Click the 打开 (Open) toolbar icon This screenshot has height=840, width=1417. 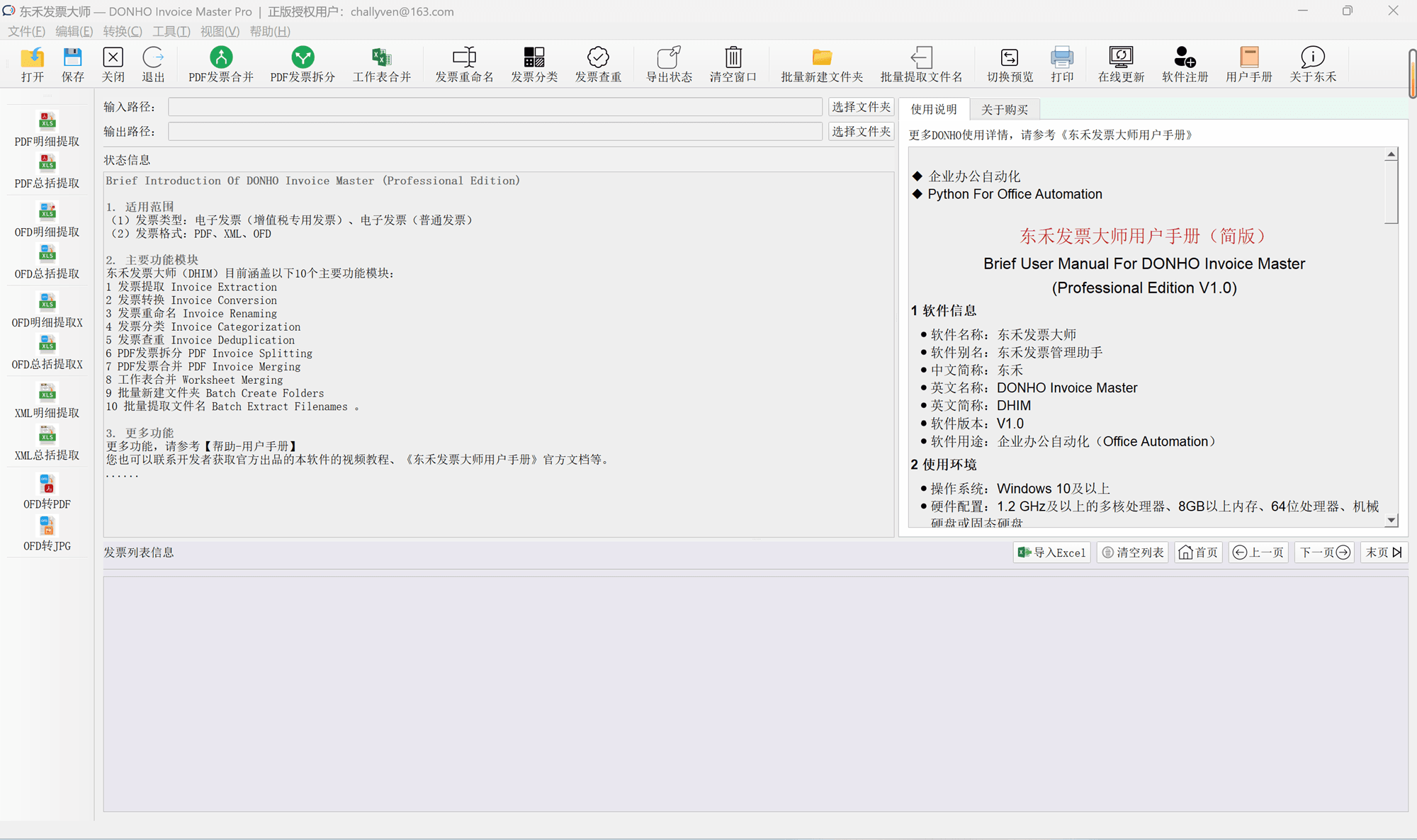(x=33, y=64)
